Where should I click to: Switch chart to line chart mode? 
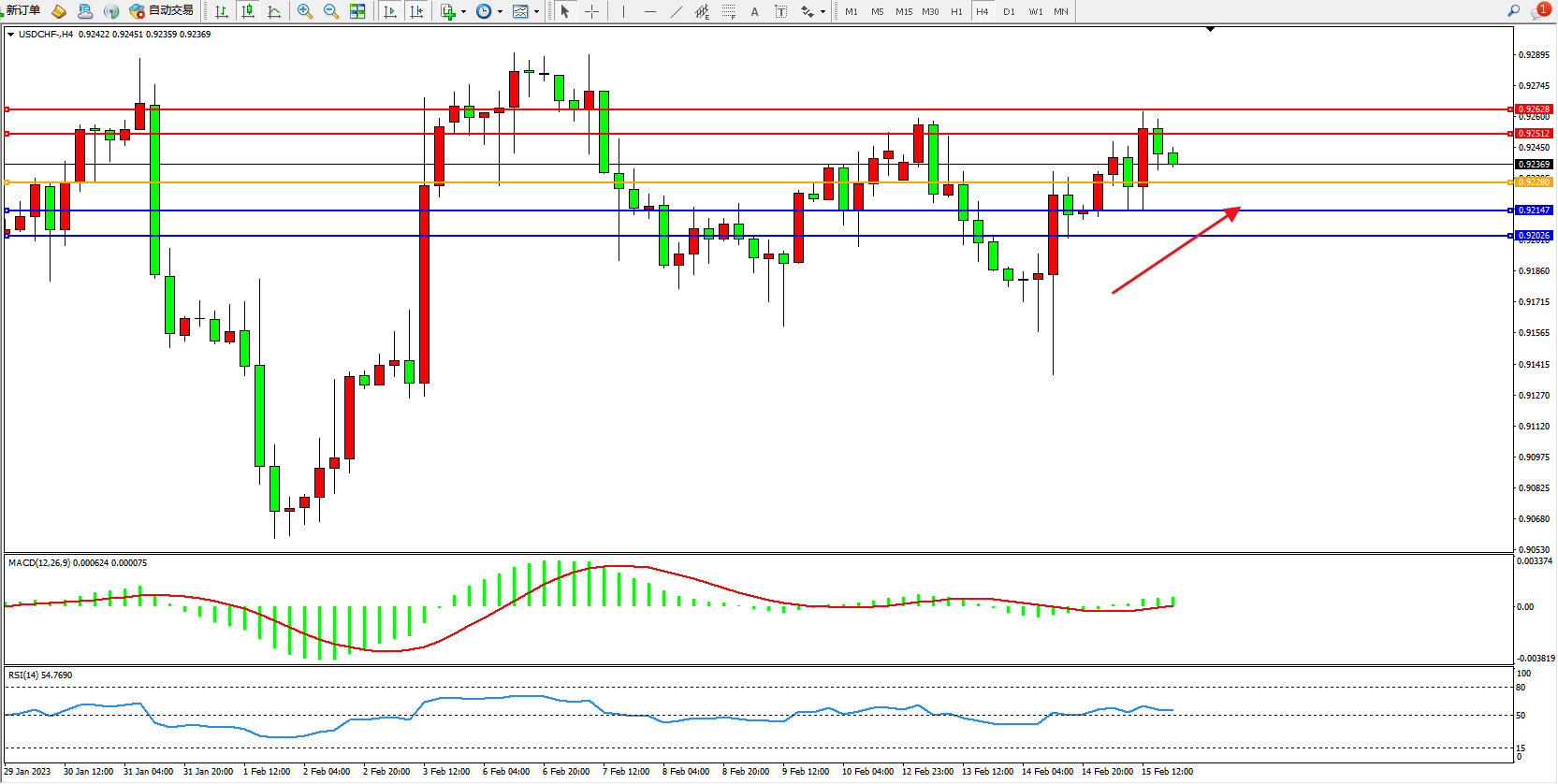tap(274, 11)
